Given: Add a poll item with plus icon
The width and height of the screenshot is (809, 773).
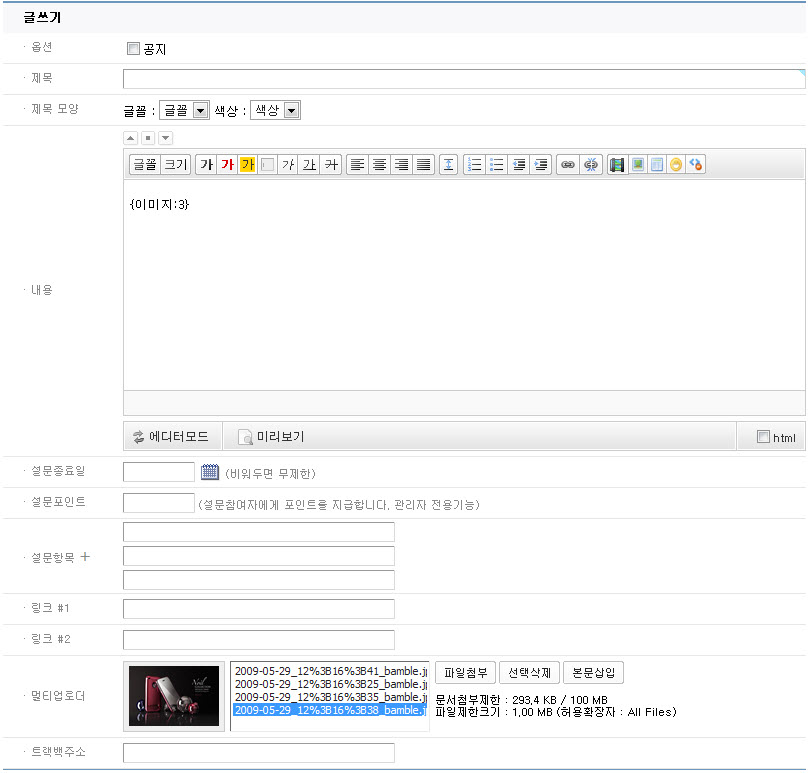Looking at the screenshot, I should tap(85, 557).
